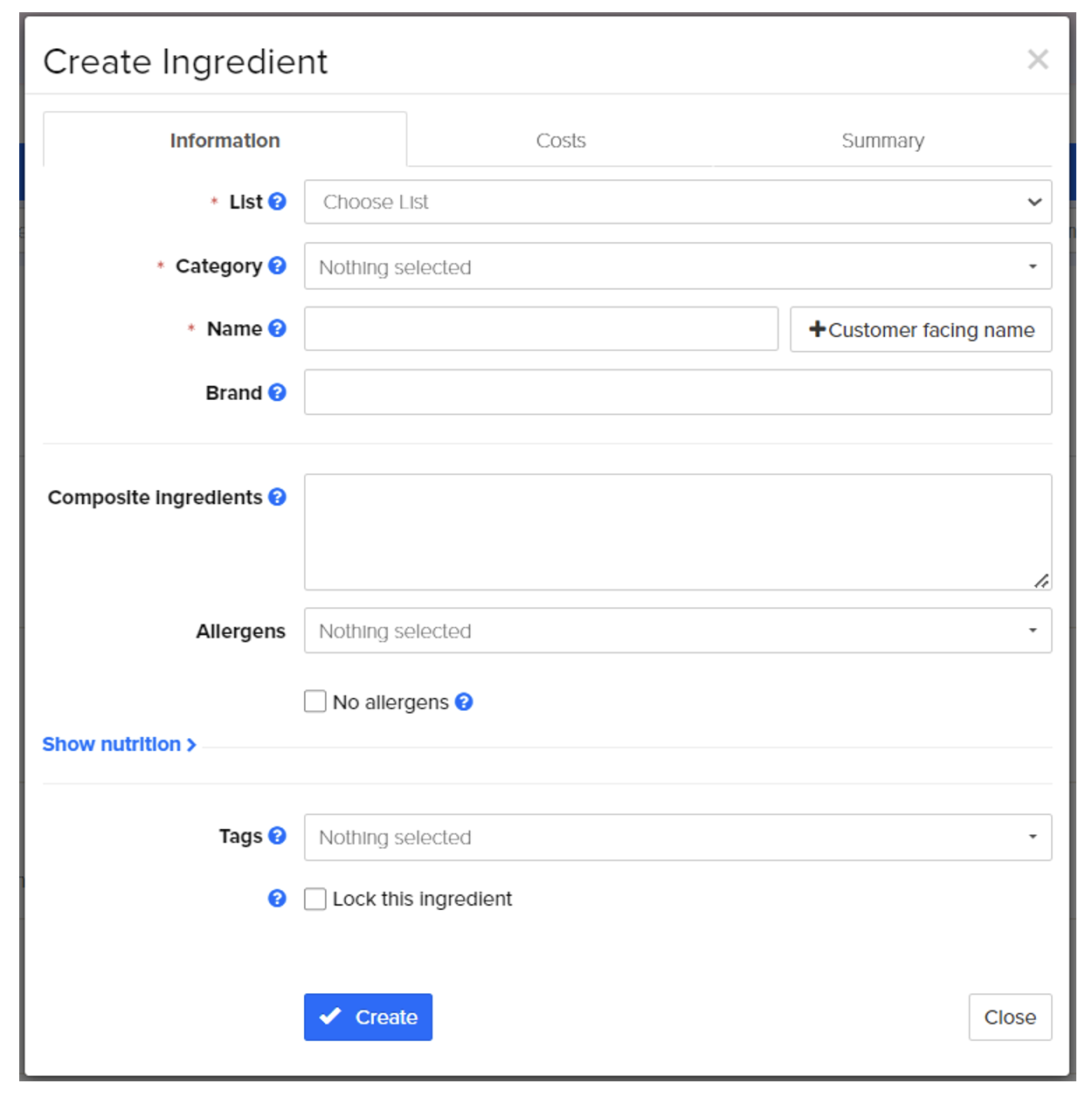Click the help icon next to List
1092x1097 pixels.
click(277, 202)
